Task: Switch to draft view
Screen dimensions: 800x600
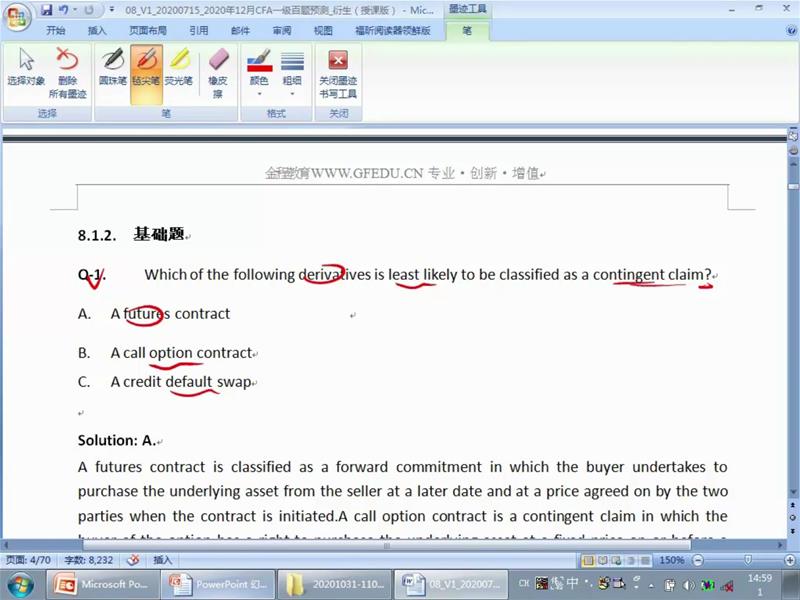Action: click(x=645, y=561)
